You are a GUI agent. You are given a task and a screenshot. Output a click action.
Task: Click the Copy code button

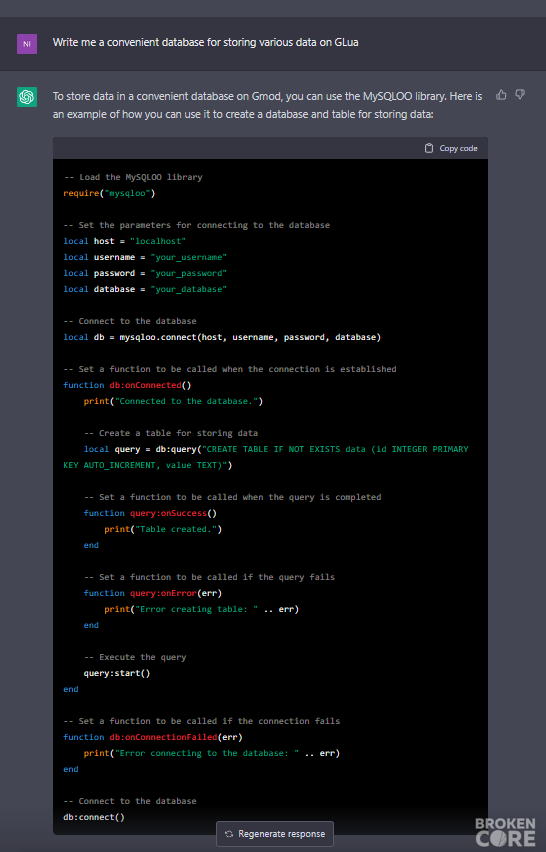pyautogui.click(x=451, y=148)
